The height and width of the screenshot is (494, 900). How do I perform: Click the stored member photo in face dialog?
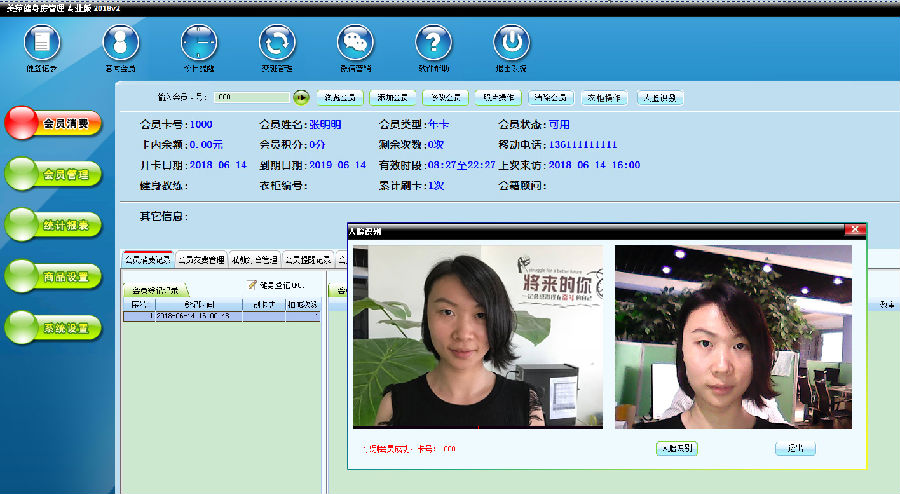(x=478, y=337)
